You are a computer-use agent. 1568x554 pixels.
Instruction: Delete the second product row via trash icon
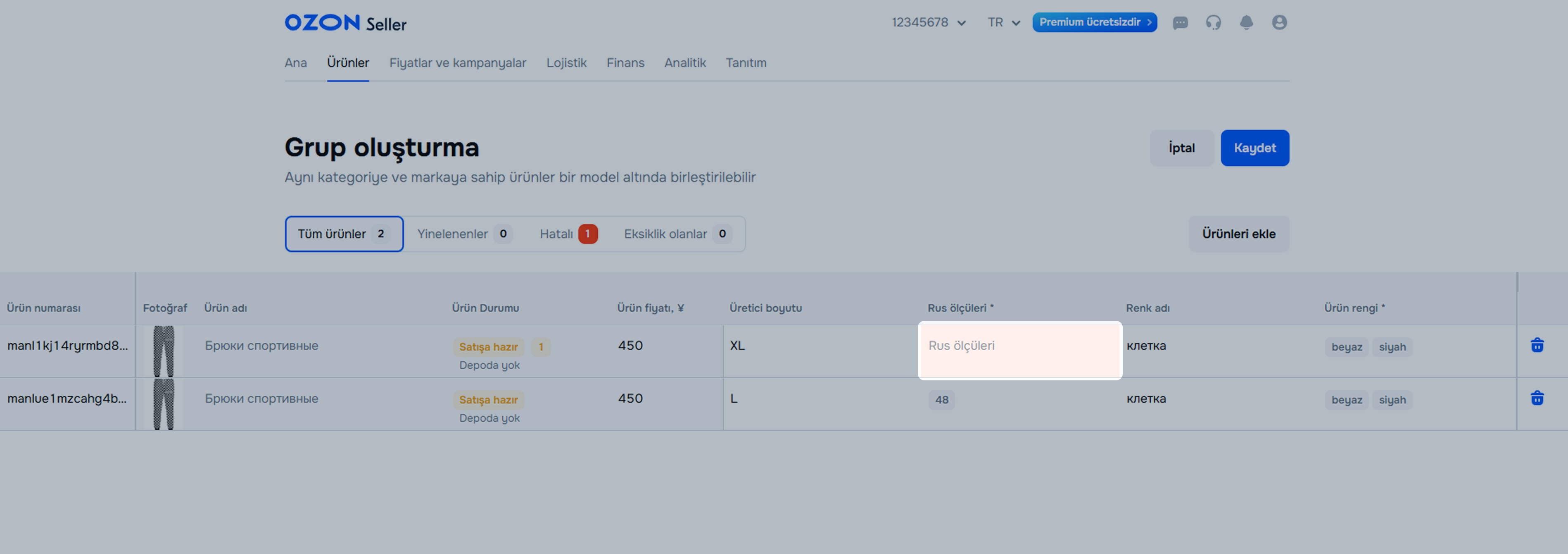(1536, 398)
